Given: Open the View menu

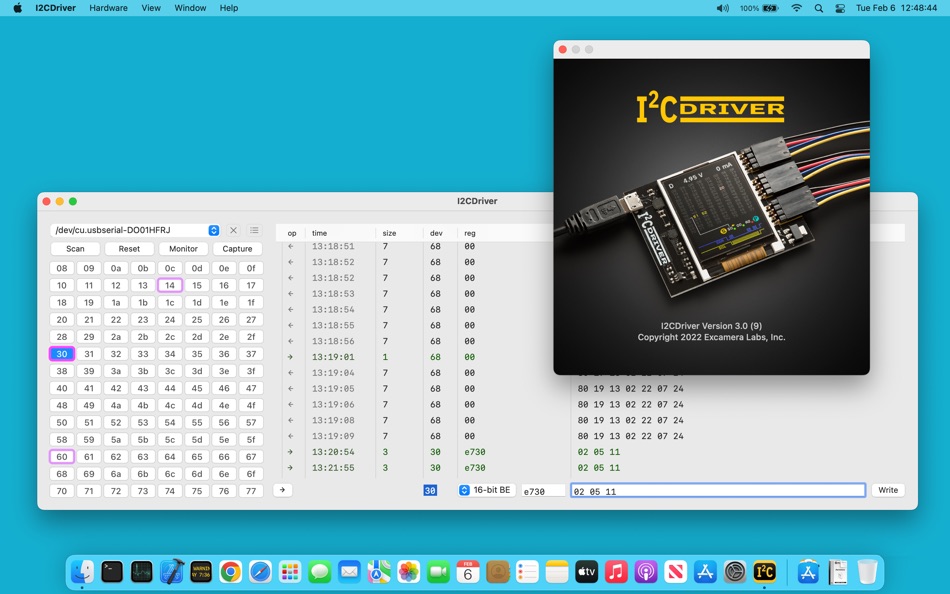Looking at the screenshot, I should coord(151,8).
